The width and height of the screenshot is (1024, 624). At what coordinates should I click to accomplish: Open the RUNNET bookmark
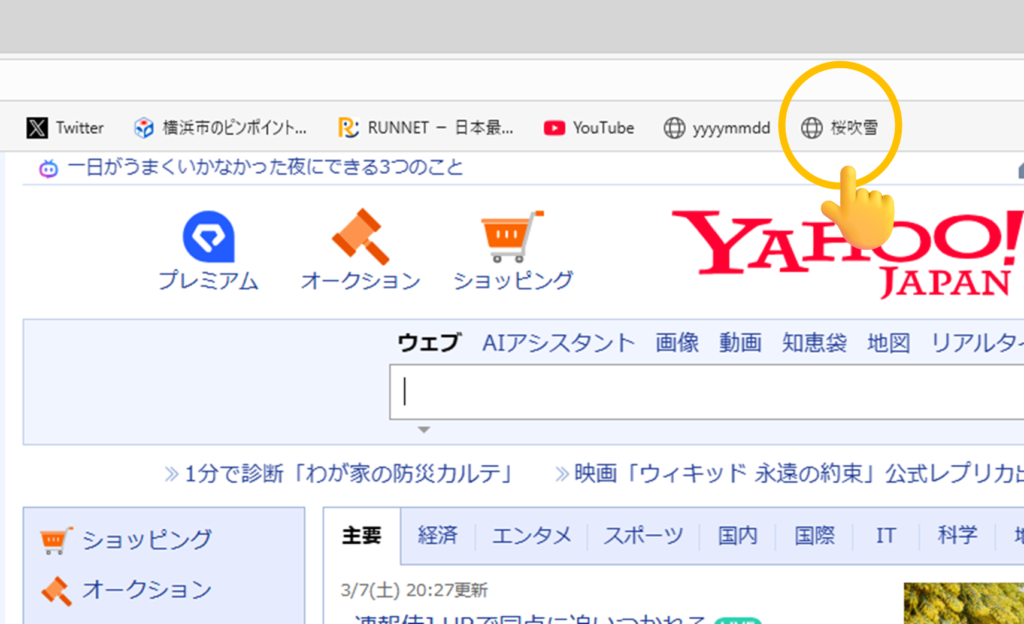[x=426, y=128]
